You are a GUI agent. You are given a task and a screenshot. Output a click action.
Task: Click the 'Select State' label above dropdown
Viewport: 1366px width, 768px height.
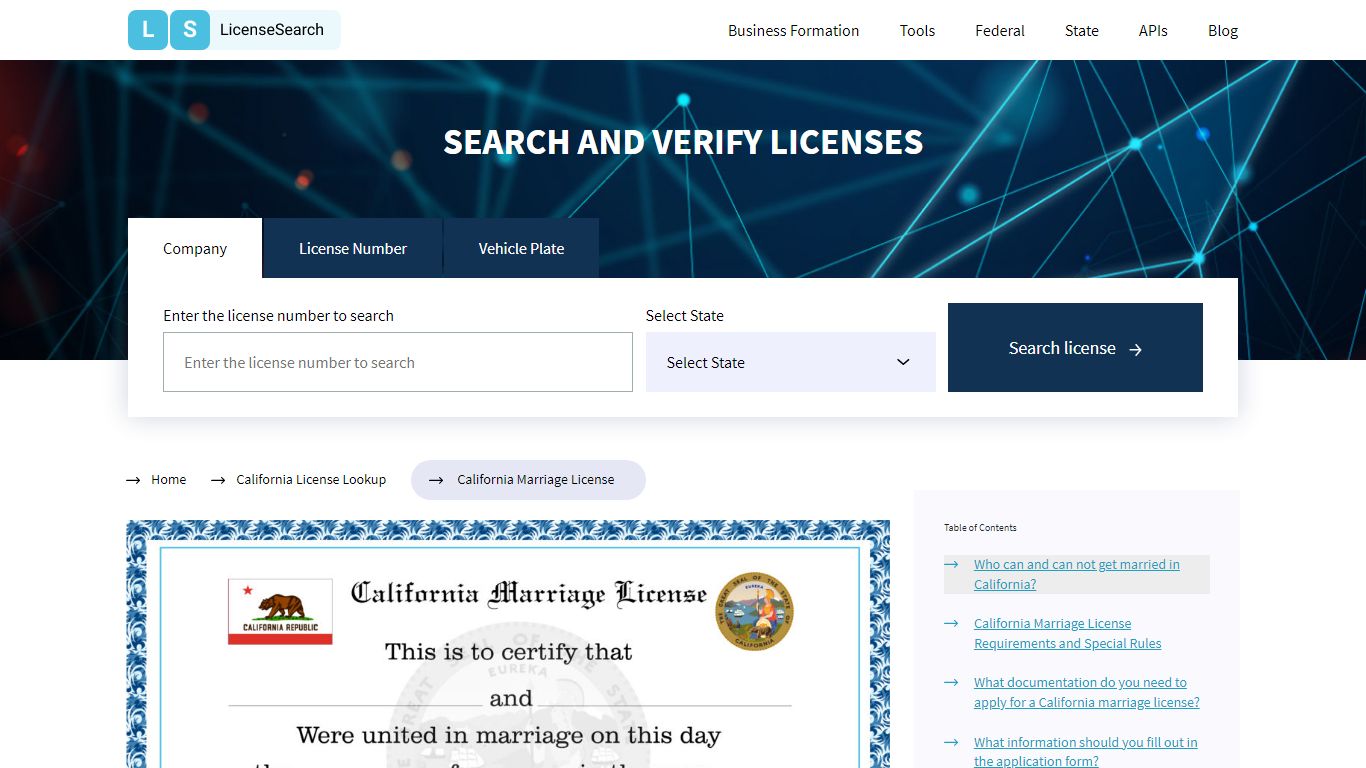(685, 315)
